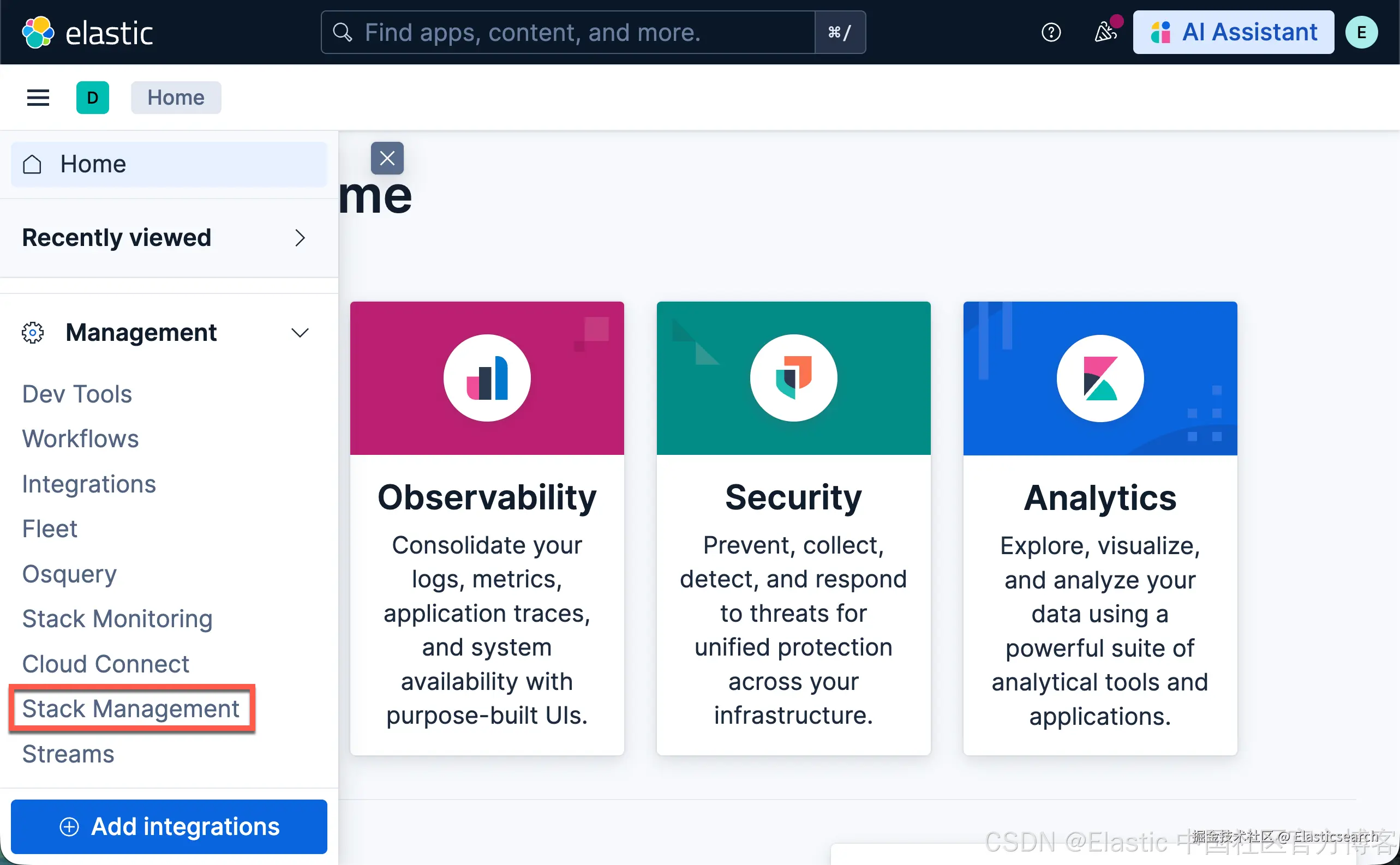Open the newsfeed celebration icon
Viewport: 1400px width, 865px height.
(1105, 33)
